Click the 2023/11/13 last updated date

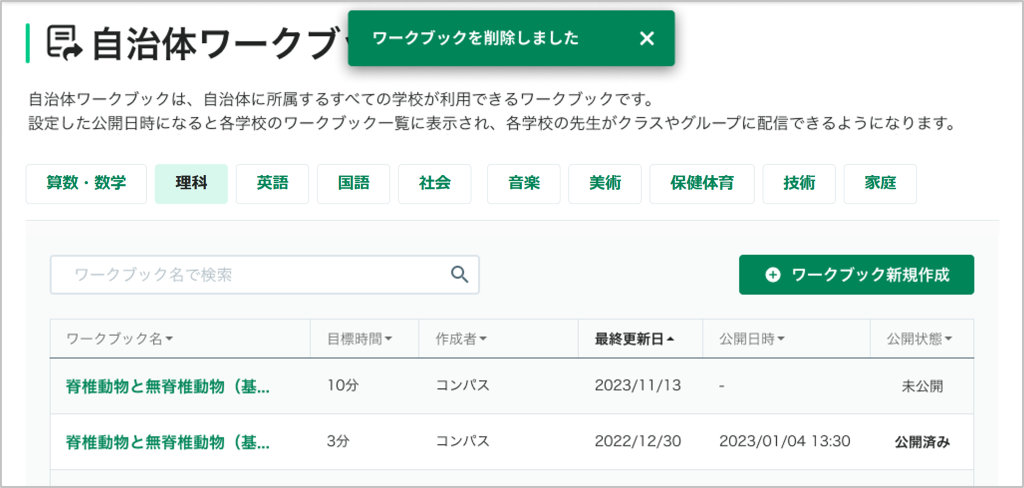(x=638, y=385)
